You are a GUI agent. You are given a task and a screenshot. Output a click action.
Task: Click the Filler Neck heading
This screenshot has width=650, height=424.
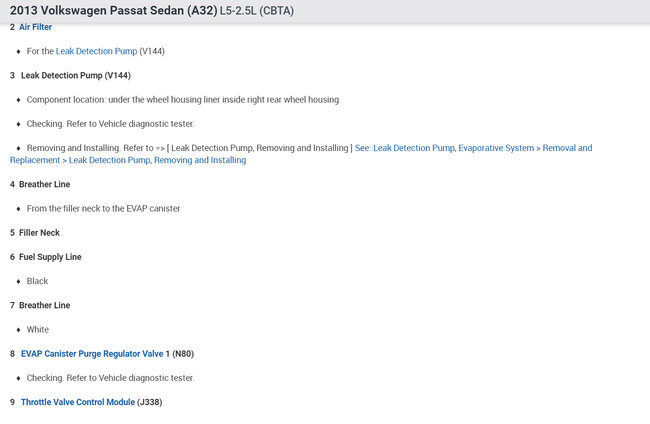(x=39, y=232)
